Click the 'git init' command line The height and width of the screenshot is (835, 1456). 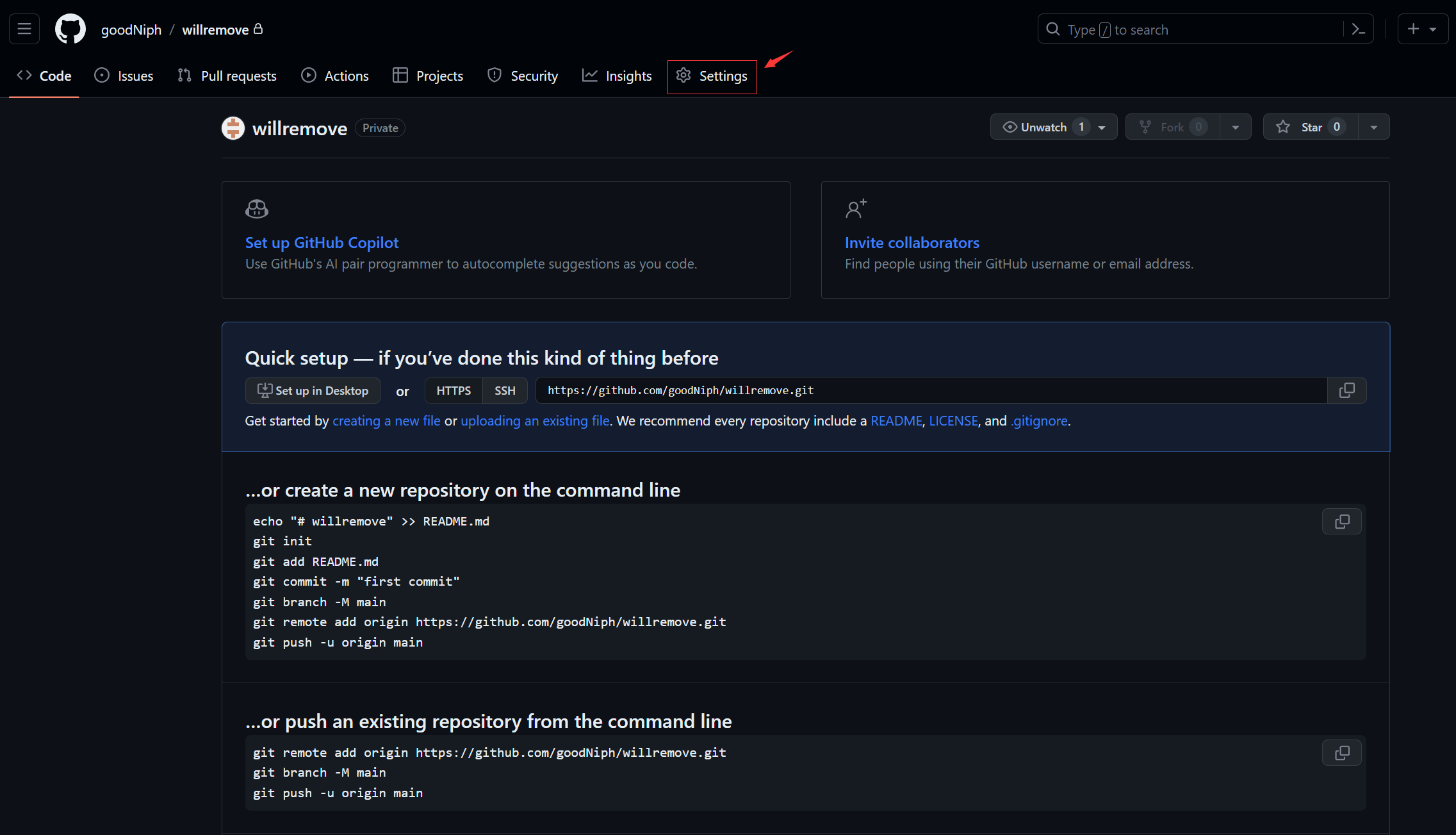click(x=282, y=542)
